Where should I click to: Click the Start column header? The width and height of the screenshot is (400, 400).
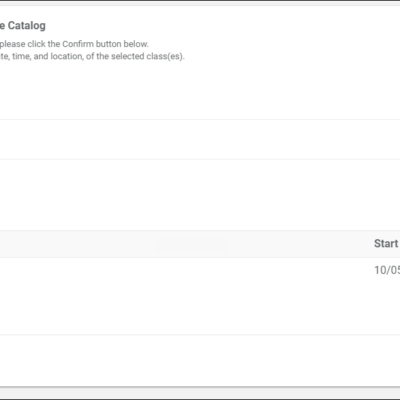387,244
